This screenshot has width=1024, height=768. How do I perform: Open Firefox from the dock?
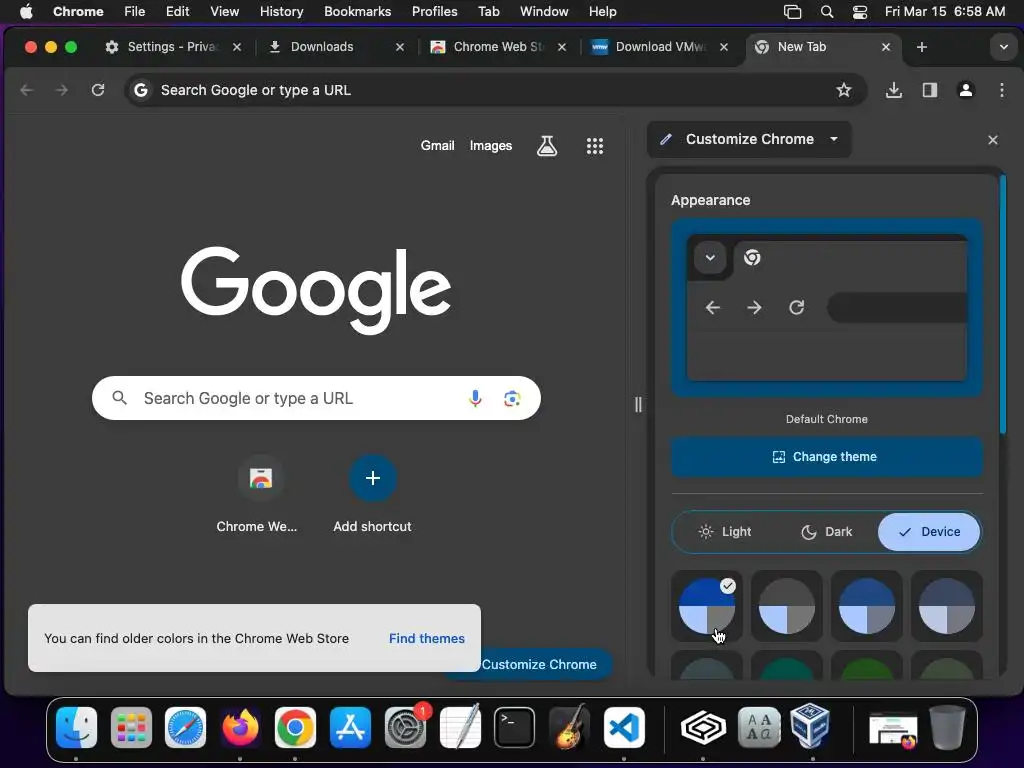click(240, 728)
